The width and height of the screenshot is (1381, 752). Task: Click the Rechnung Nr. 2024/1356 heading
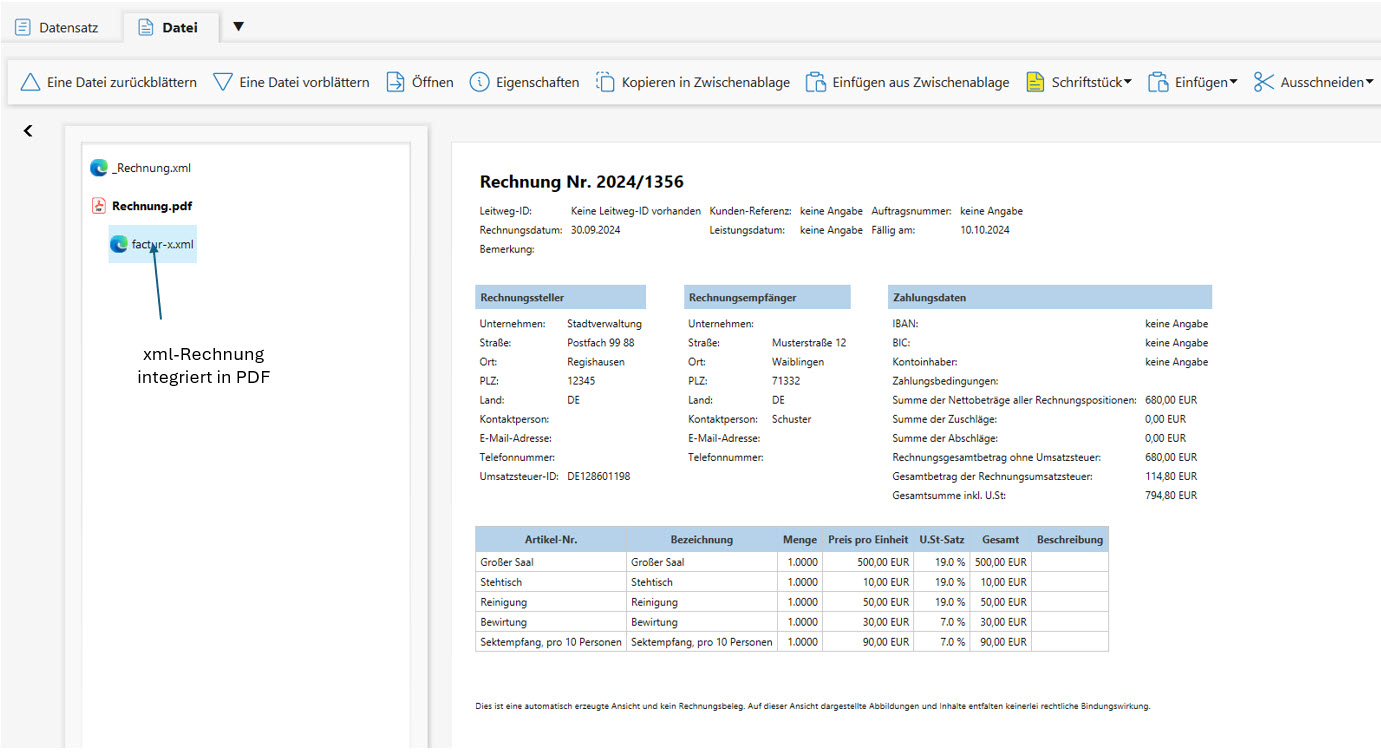tap(582, 182)
